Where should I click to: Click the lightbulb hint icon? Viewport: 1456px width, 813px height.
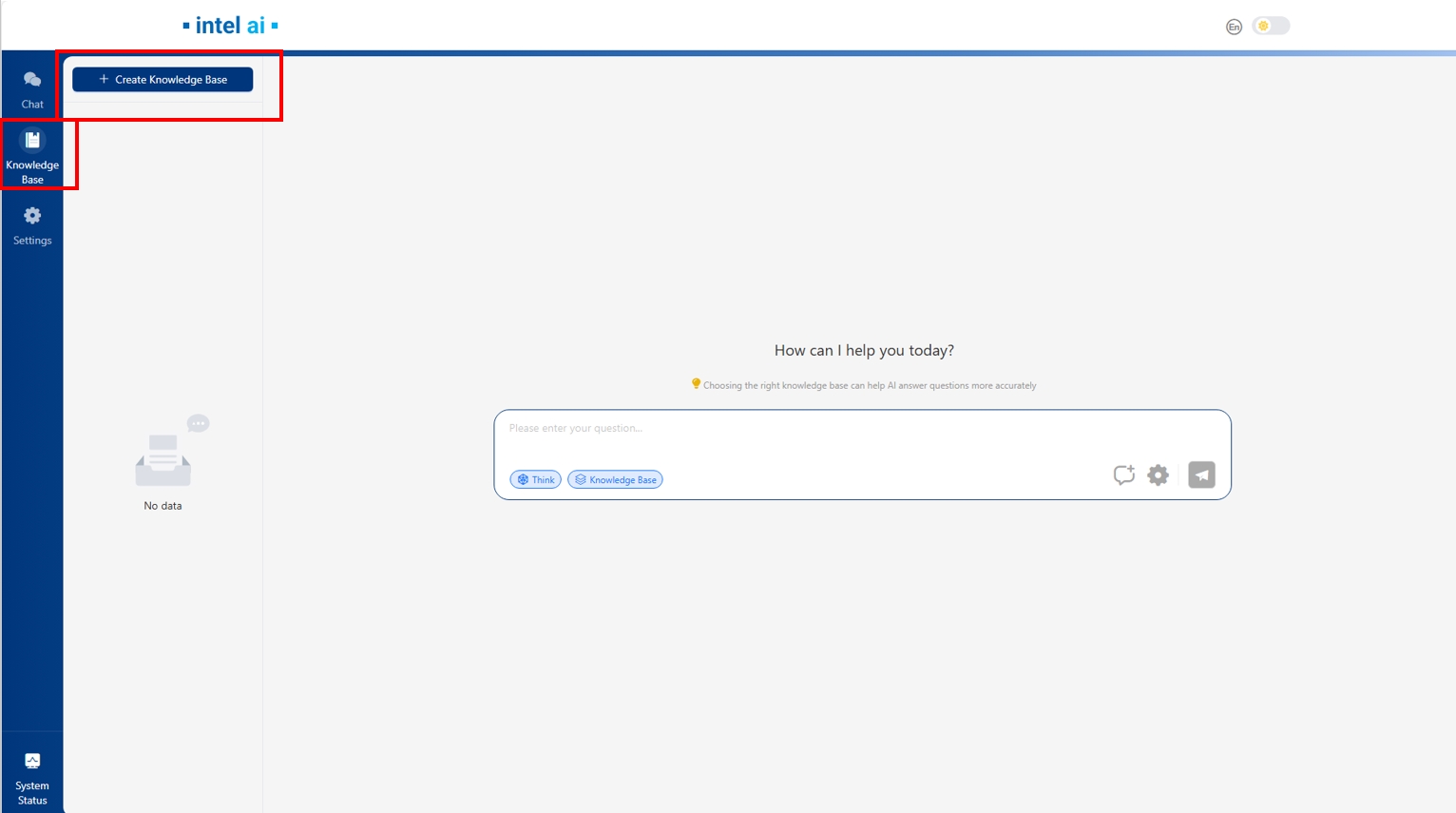point(696,383)
